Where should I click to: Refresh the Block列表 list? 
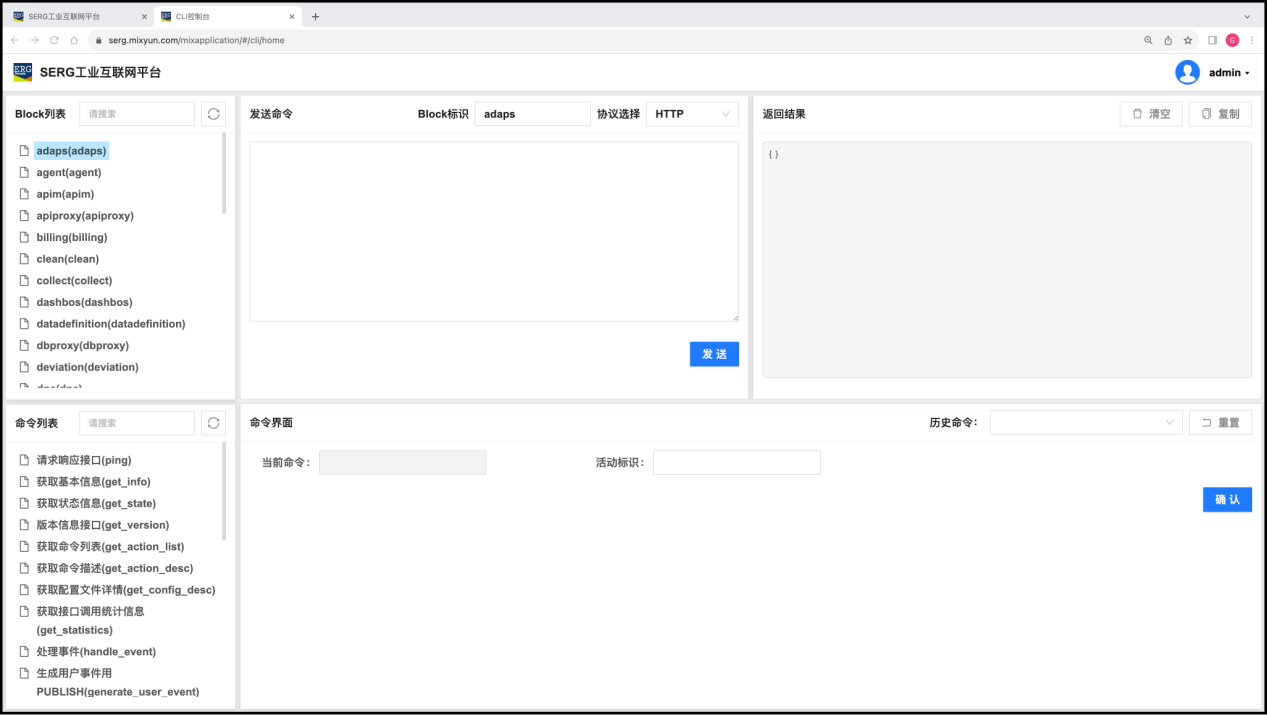pos(213,114)
